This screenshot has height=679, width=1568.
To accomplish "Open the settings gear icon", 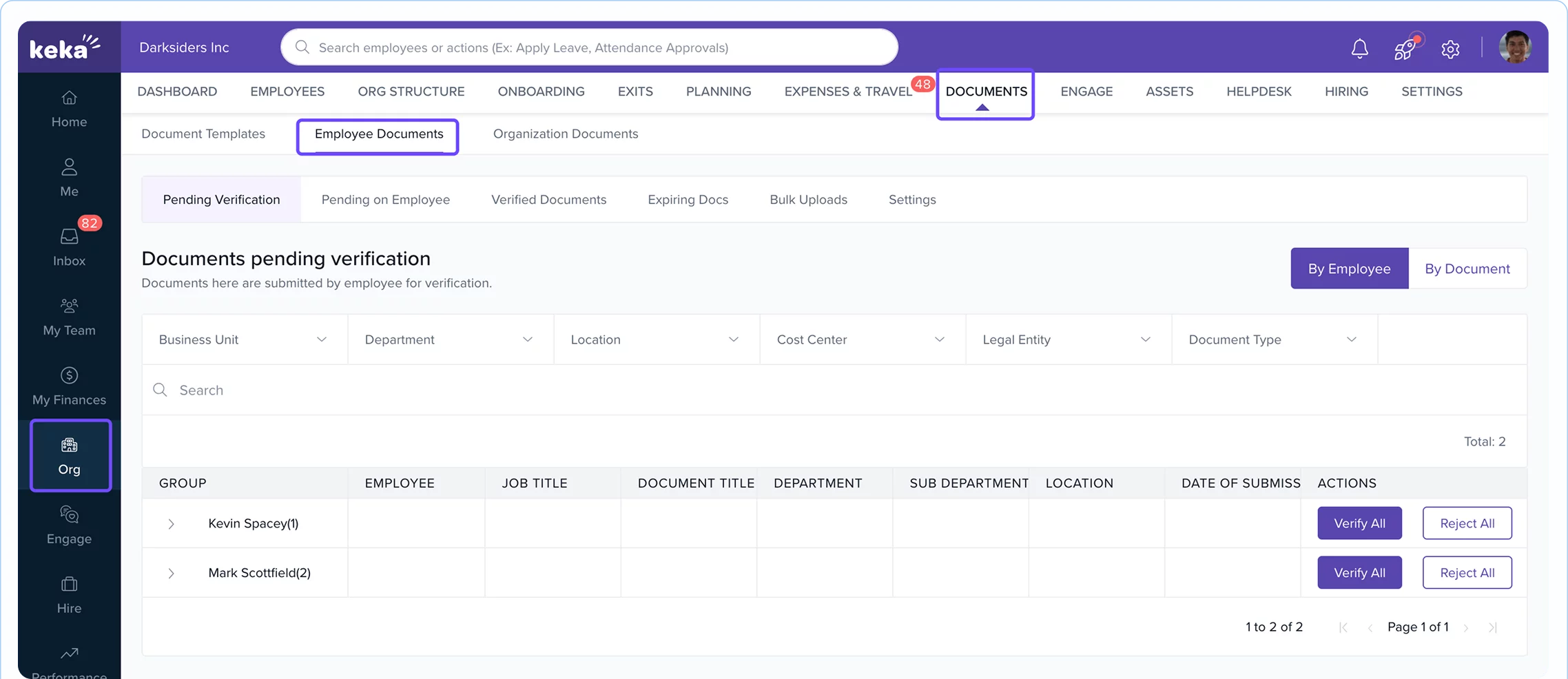I will (x=1450, y=49).
